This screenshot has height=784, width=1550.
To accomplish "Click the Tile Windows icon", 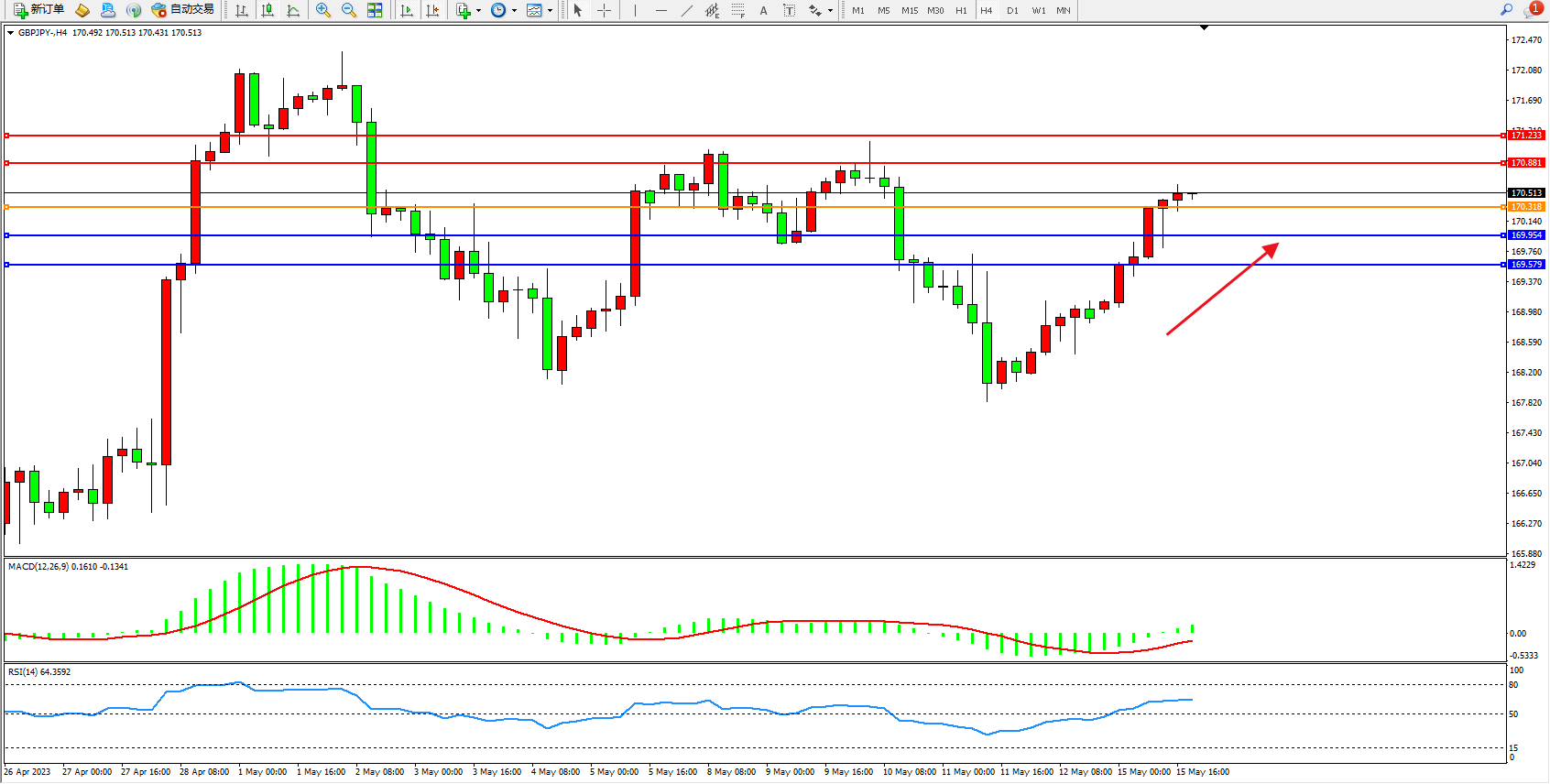I will (x=375, y=10).
